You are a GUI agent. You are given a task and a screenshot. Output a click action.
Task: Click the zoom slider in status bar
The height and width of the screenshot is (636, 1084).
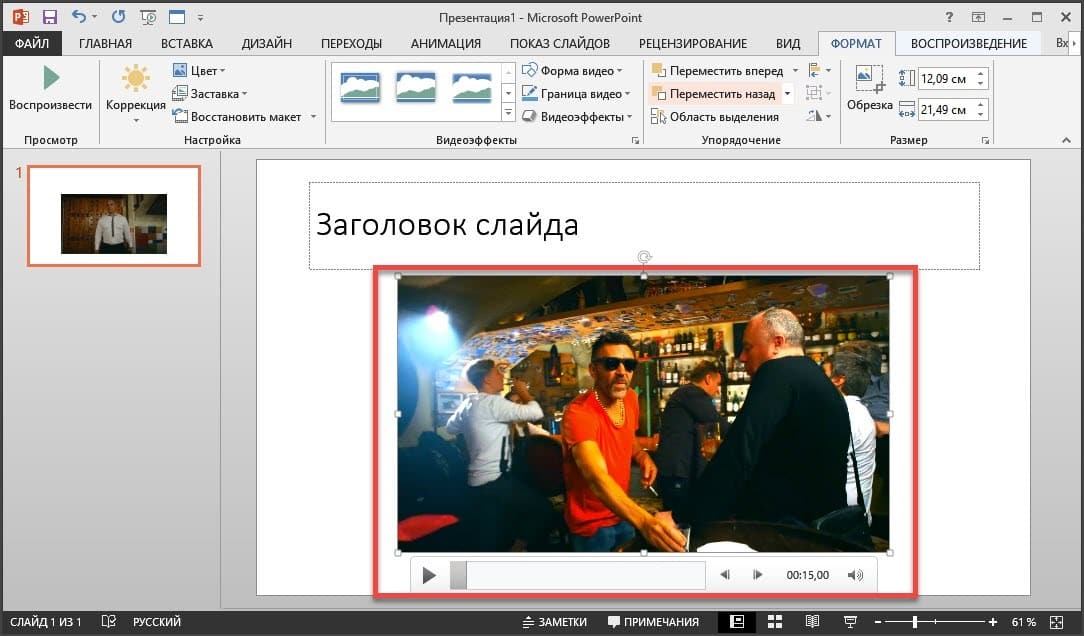935,622
